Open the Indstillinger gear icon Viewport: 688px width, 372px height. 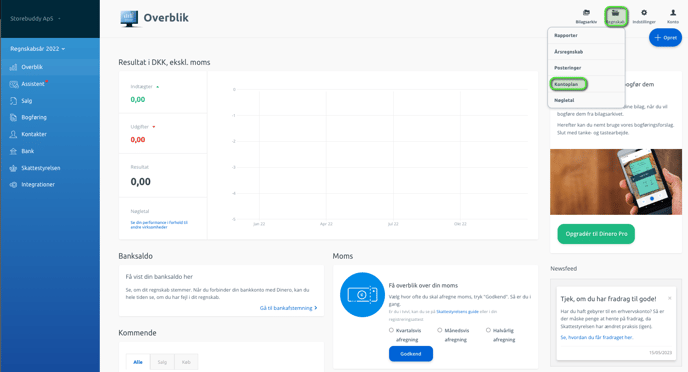click(644, 16)
